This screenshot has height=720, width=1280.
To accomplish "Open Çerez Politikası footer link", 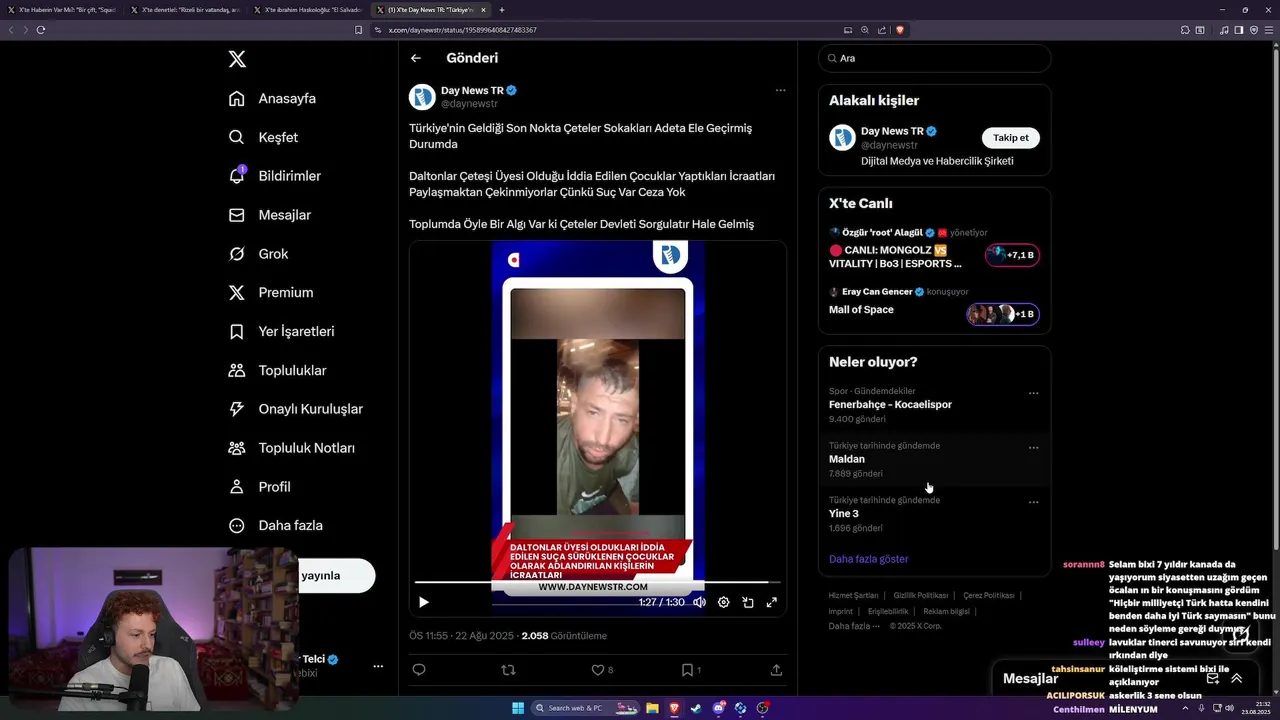I will click(x=989, y=595).
